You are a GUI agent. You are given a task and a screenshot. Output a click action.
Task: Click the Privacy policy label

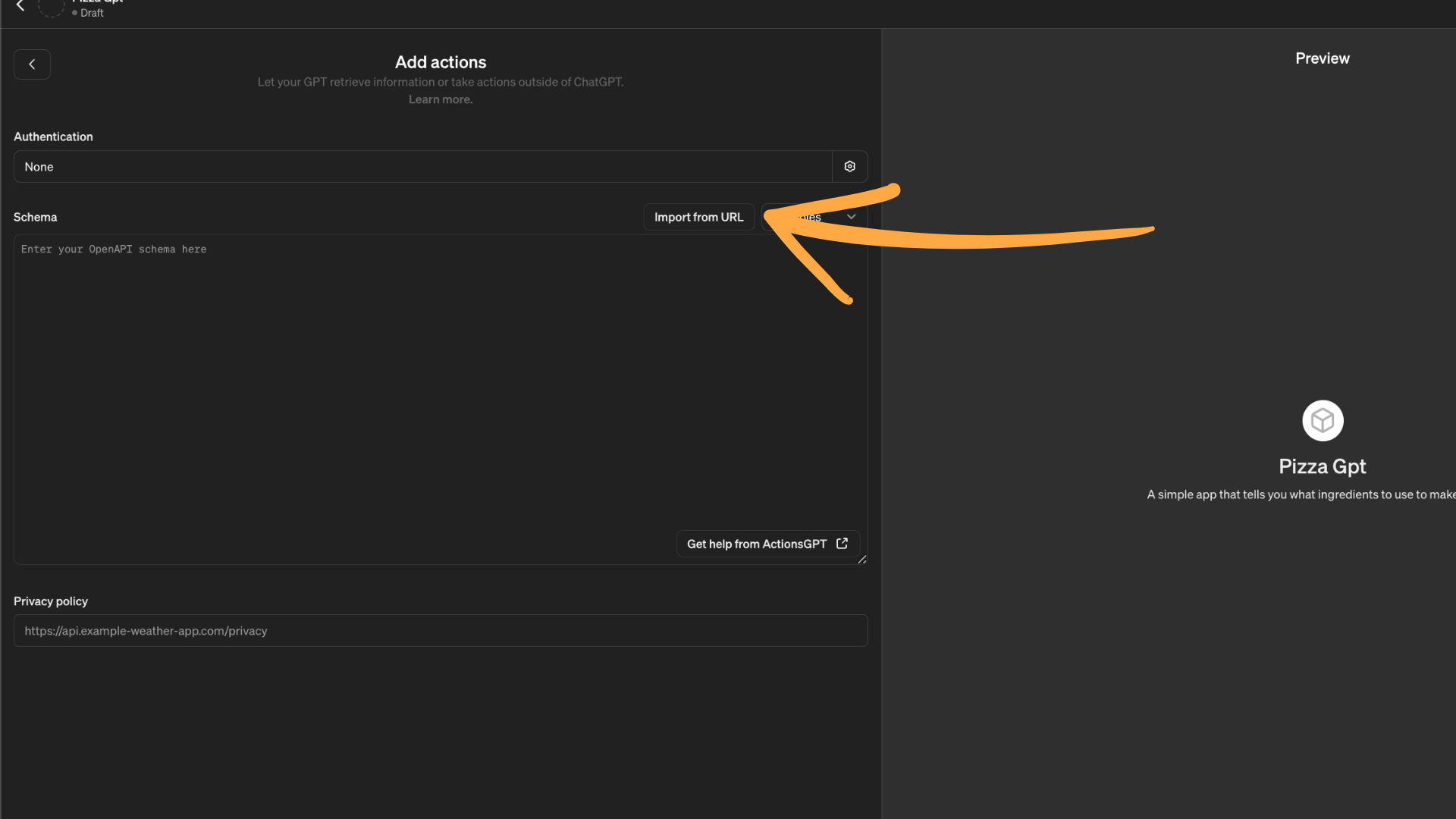(x=51, y=601)
